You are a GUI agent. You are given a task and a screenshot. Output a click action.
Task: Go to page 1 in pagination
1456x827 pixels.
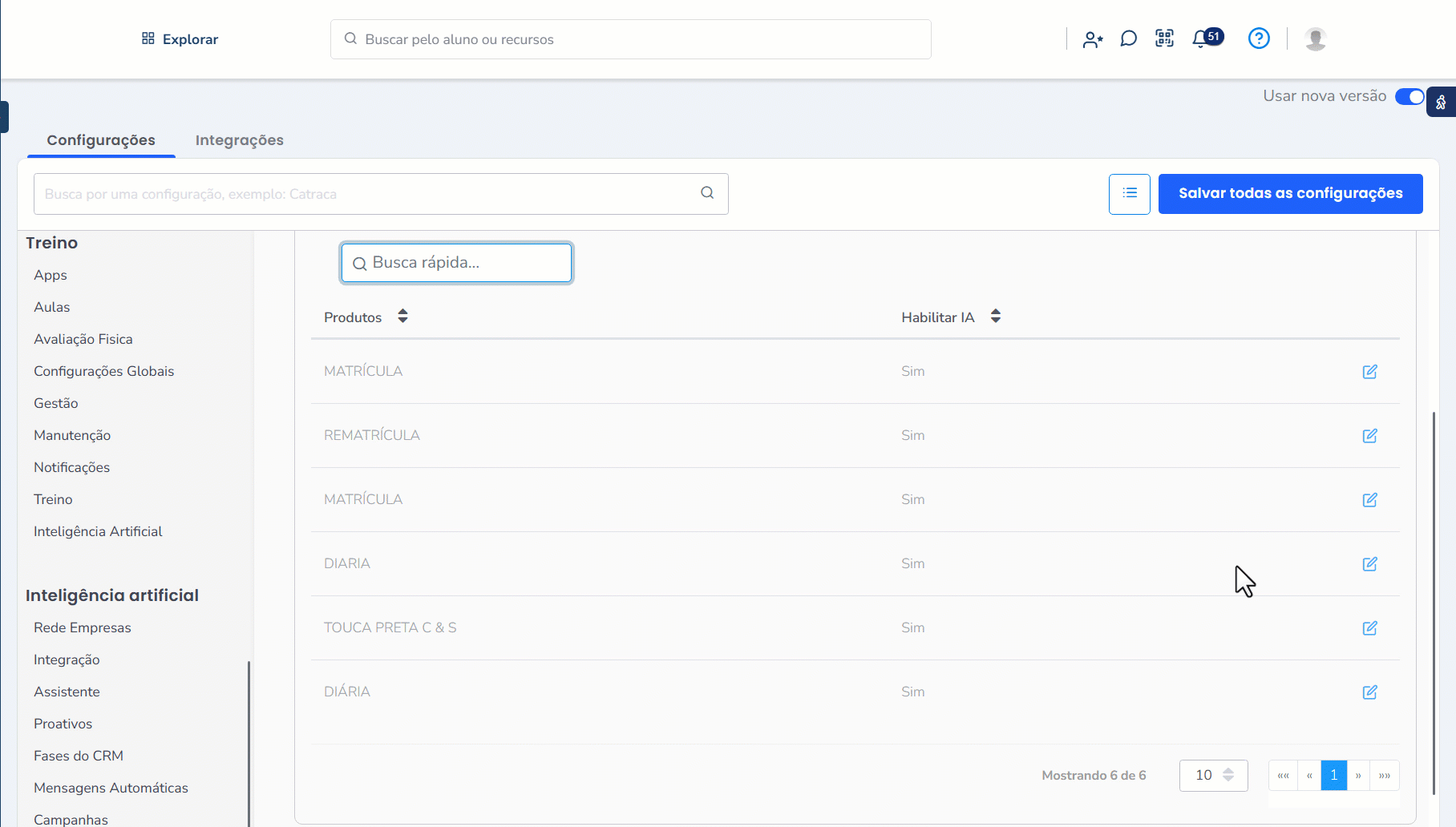1333,776
